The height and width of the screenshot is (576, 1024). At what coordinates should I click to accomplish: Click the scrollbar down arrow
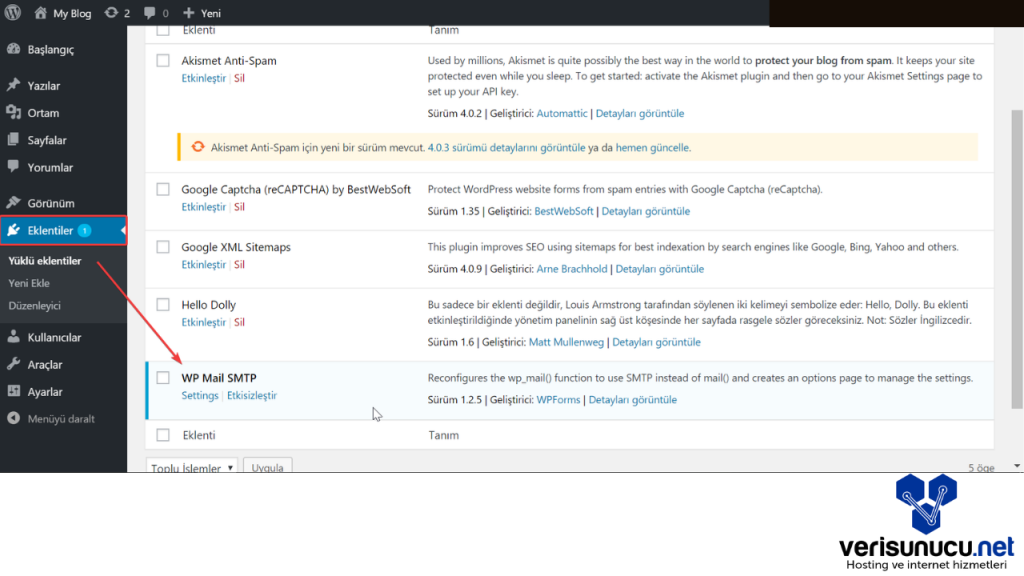pos(1017,465)
